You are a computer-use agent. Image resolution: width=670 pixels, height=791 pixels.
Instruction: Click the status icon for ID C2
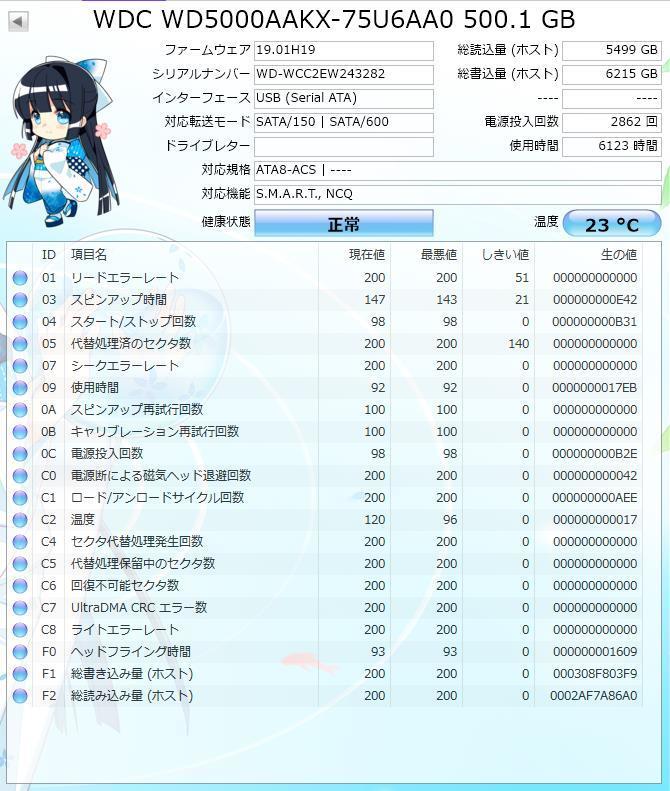[20, 520]
